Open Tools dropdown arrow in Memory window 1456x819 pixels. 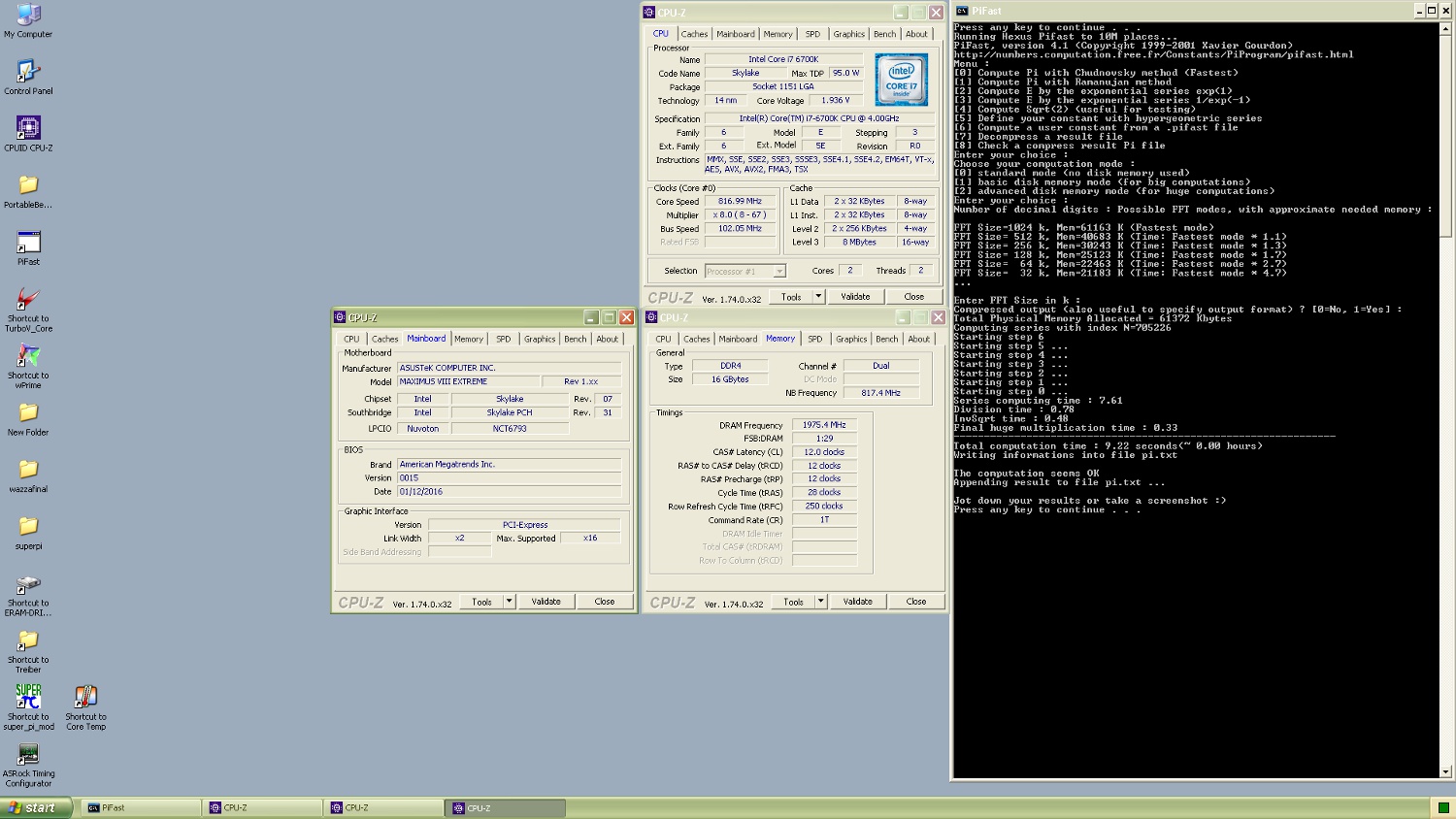[x=820, y=602]
